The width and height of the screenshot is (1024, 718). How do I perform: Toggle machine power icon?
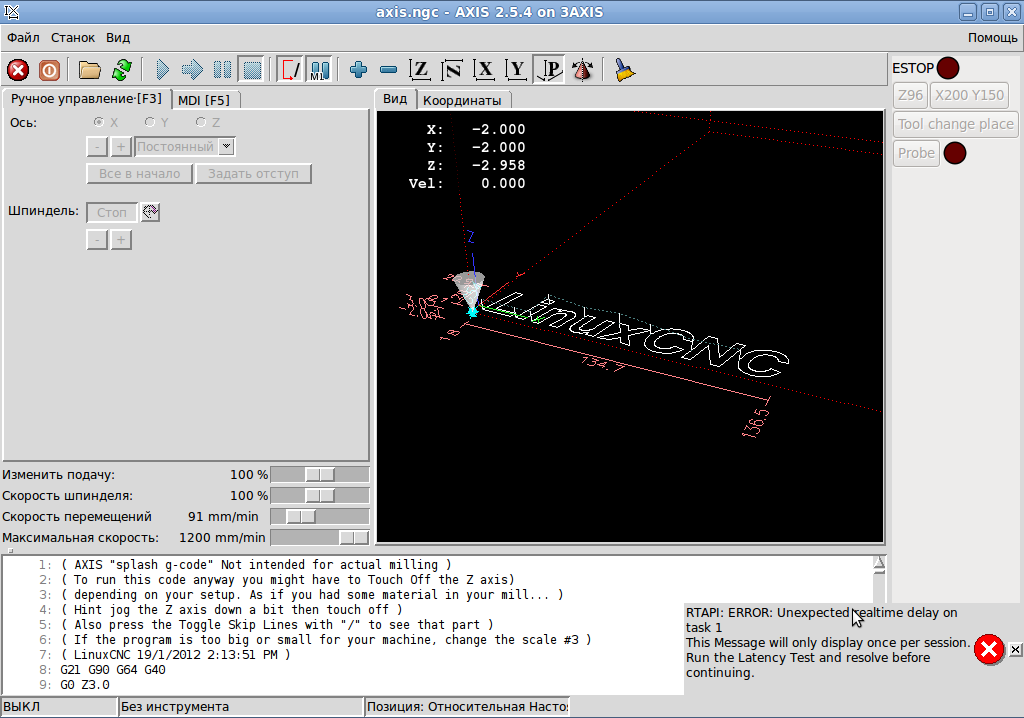click(49, 70)
